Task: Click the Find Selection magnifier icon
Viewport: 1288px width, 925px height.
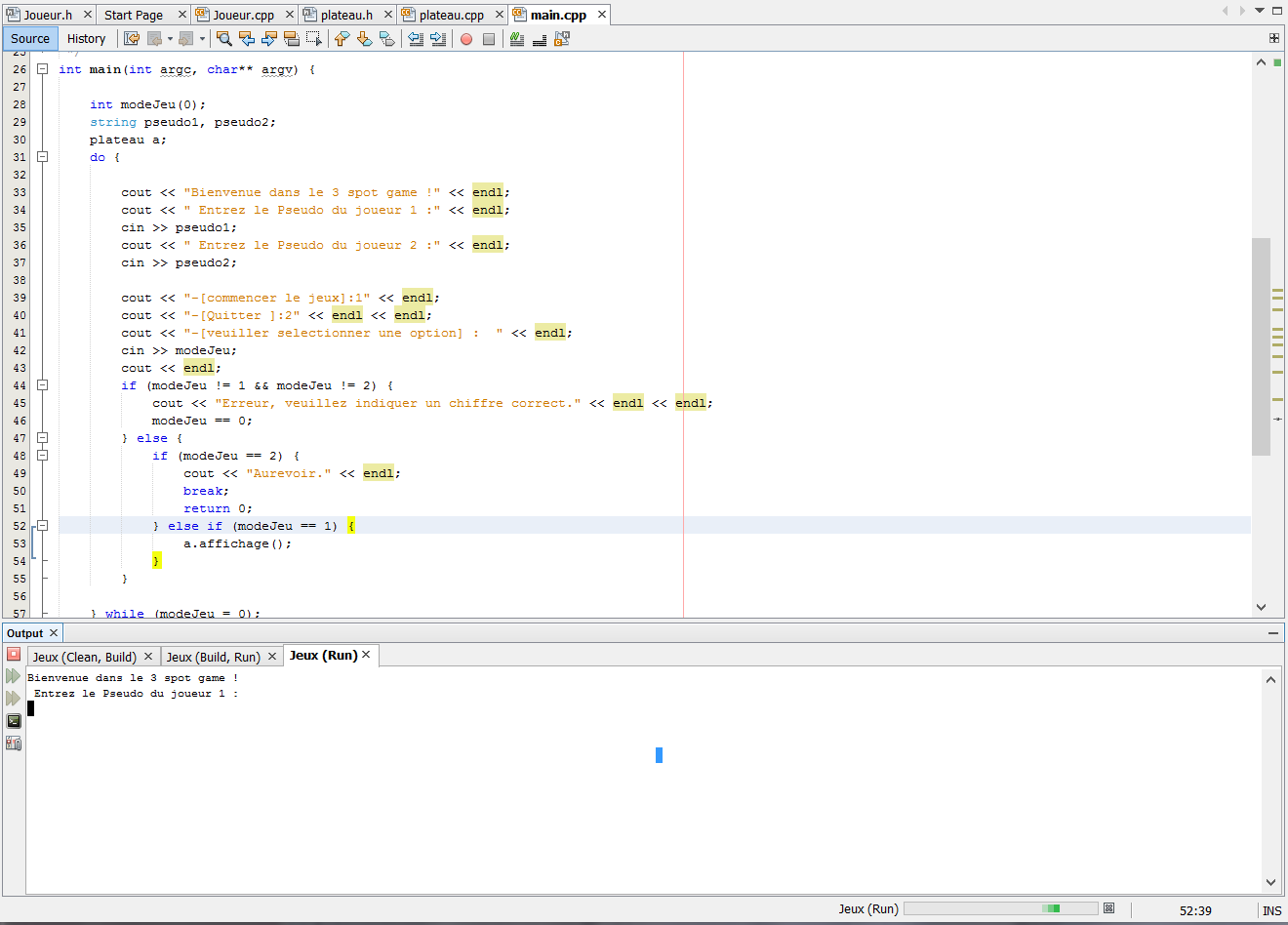Action: coord(224,39)
